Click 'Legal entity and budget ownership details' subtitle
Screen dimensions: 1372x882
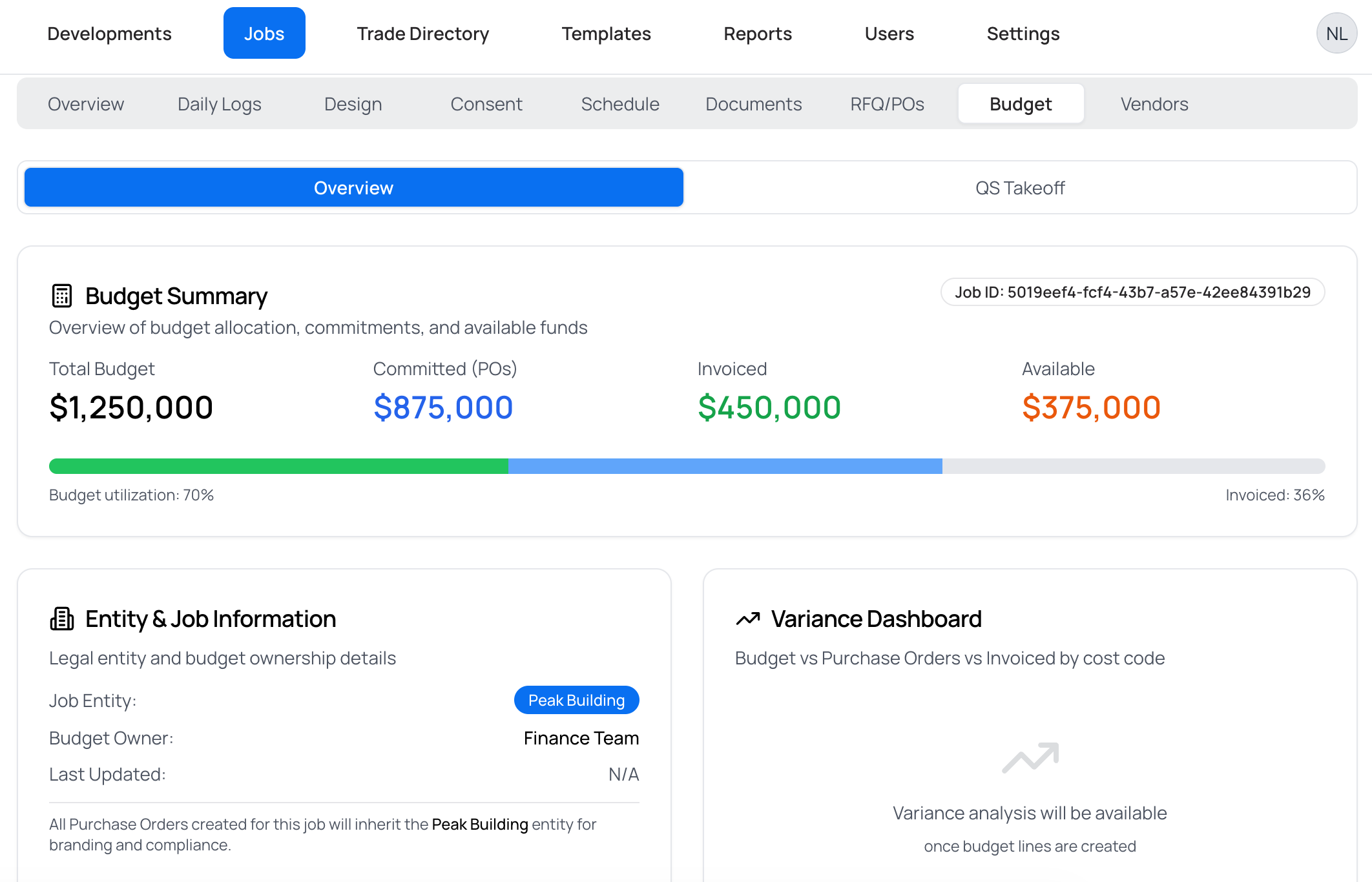tap(222, 658)
